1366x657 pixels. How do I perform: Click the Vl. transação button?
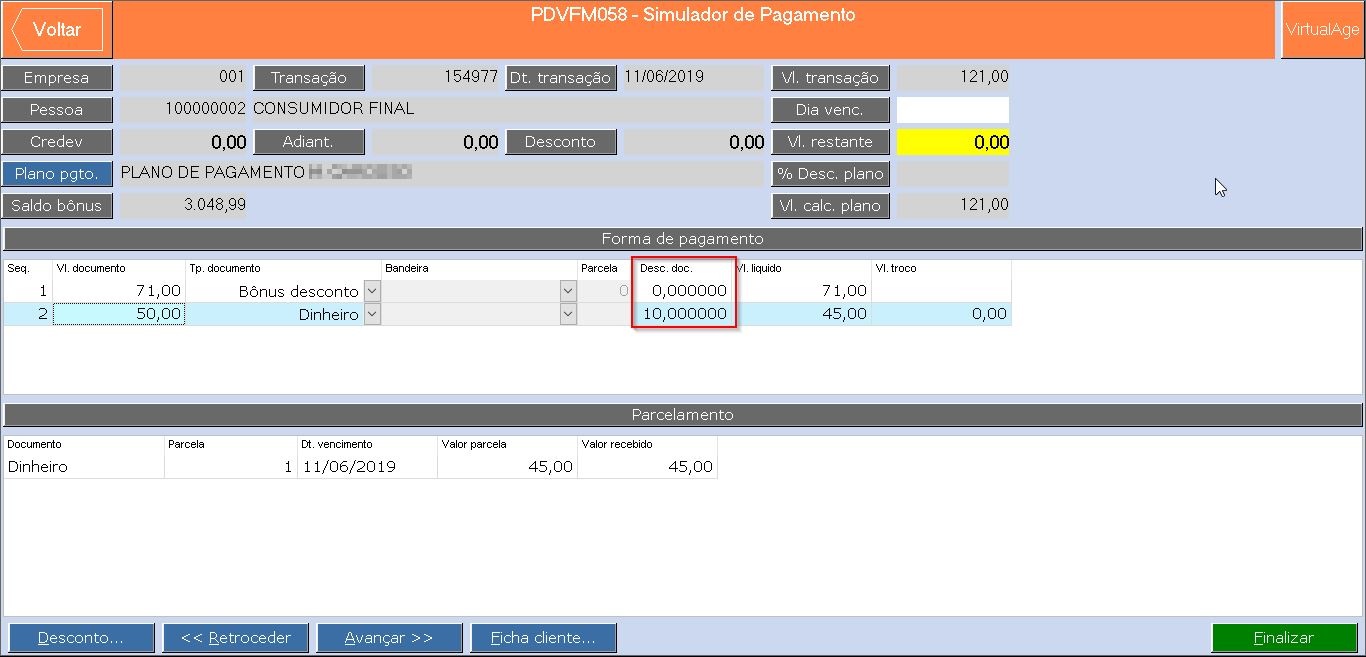coord(830,78)
